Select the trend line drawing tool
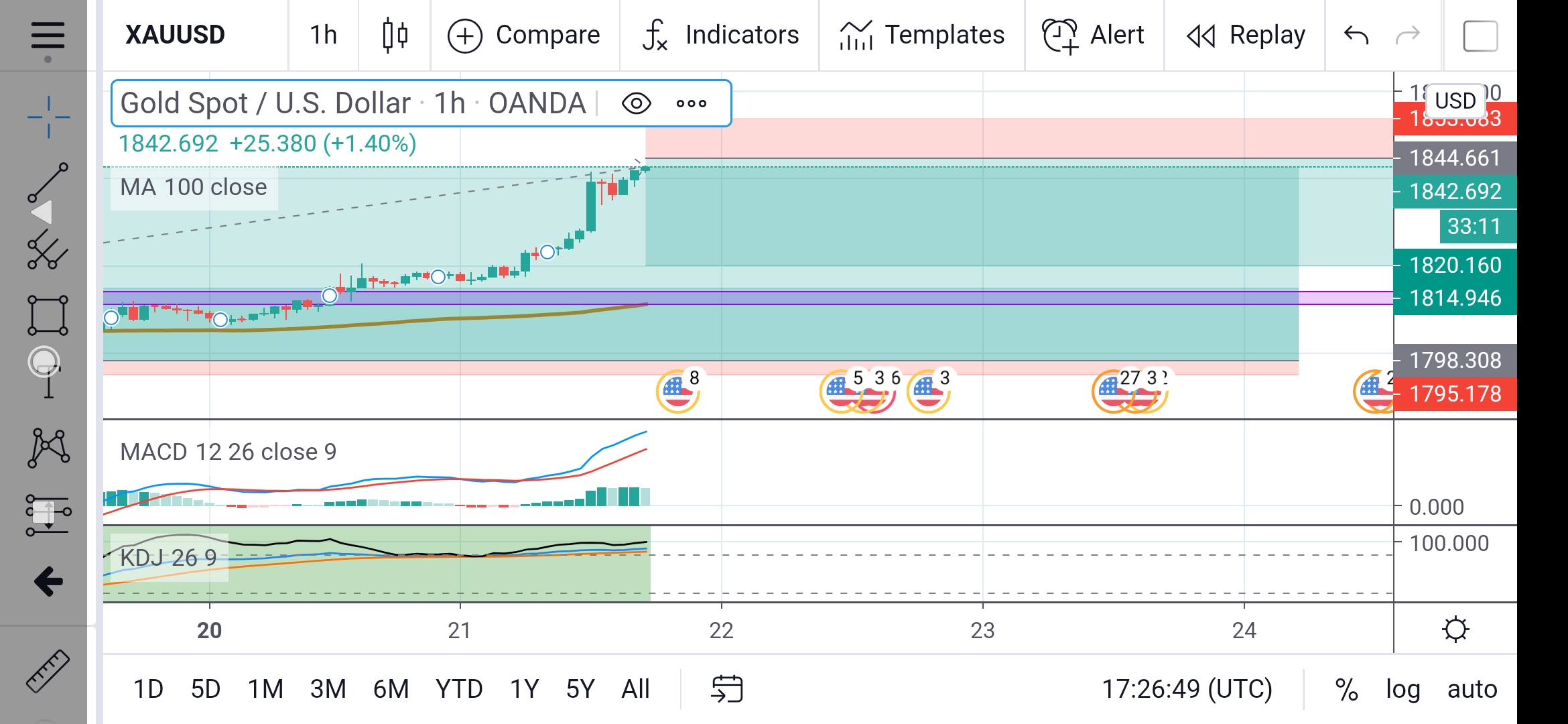The width and height of the screenshot is (1568, 724). [x=48, y=182]
